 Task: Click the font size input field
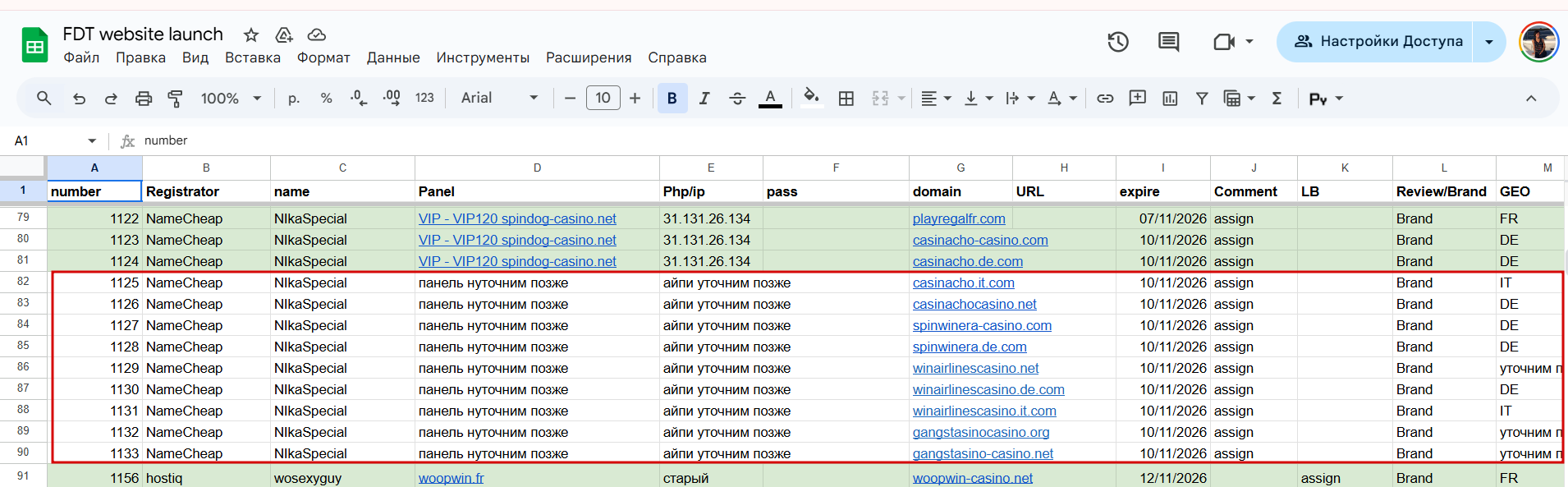(x=603, y=99)
